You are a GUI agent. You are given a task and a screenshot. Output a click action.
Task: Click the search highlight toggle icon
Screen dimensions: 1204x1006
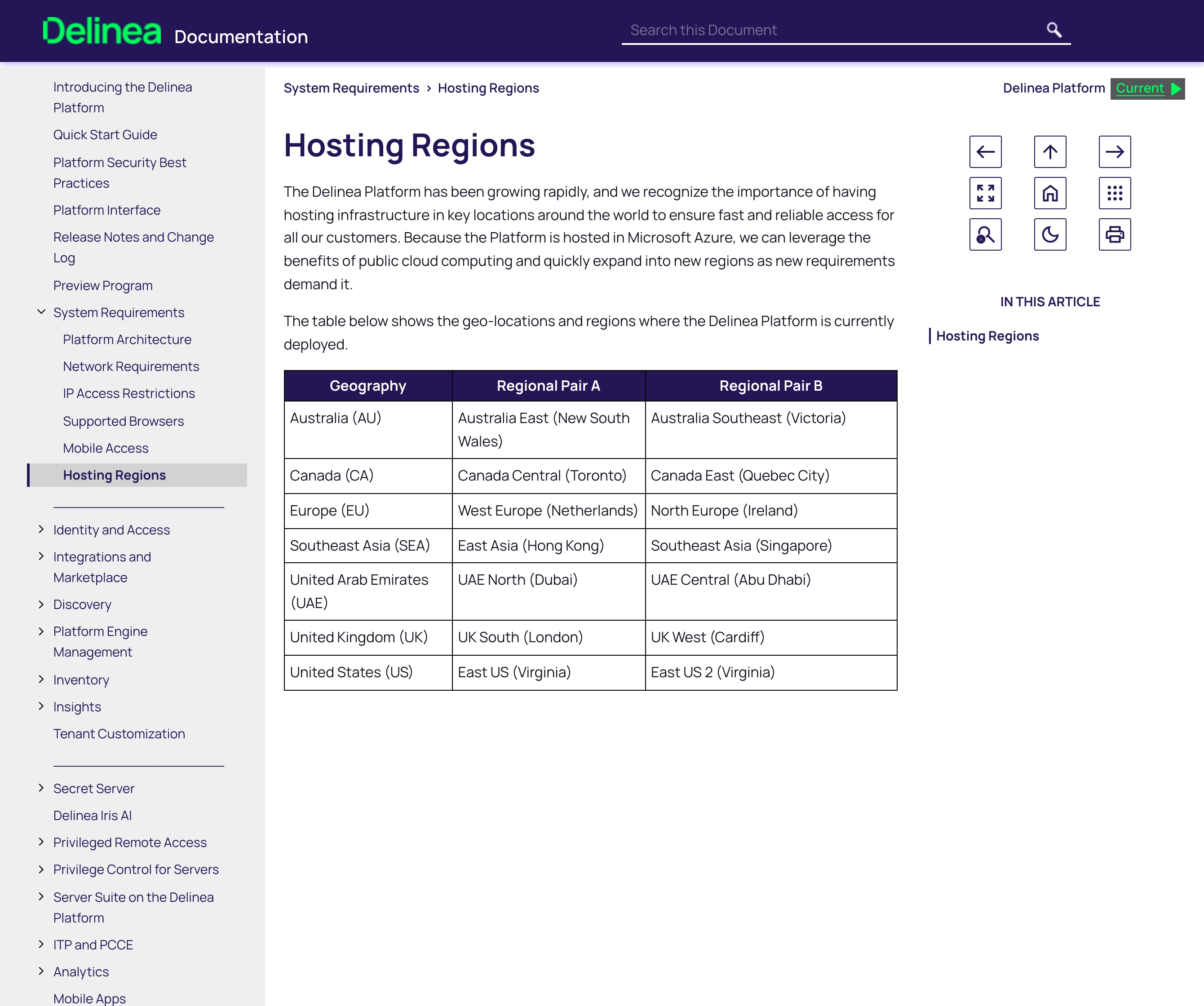click(985, 234)
